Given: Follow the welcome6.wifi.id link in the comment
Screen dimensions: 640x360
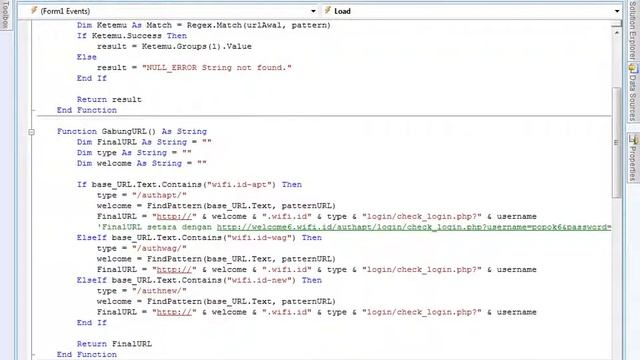Looking at the screenshot, I should pyautogui.click(x=414, y=227).
